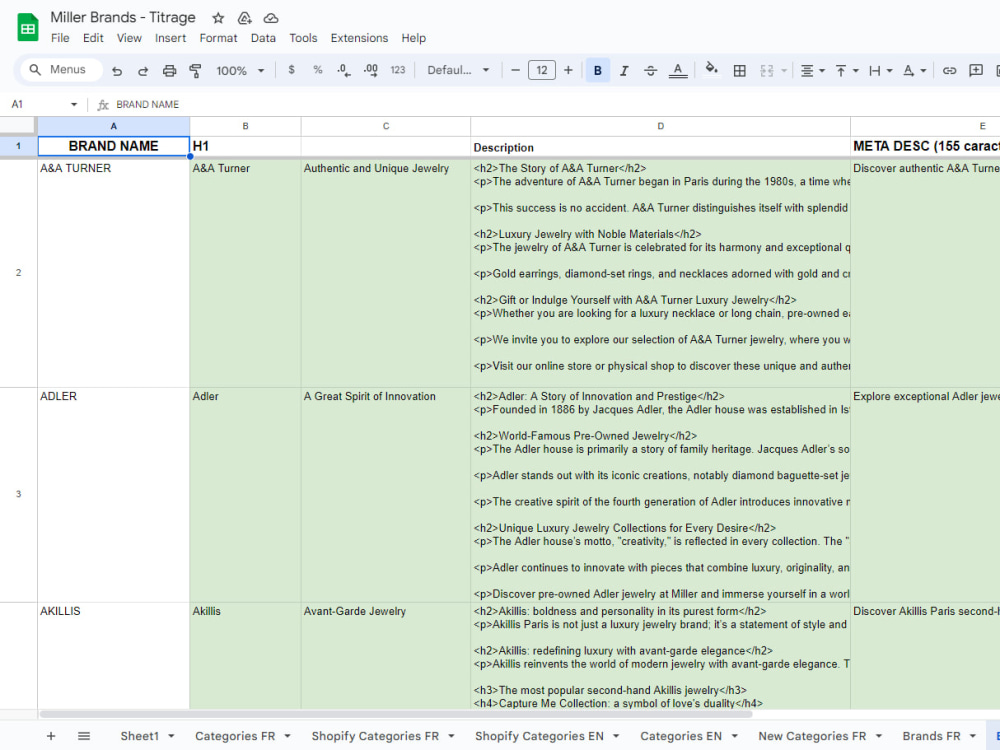Activate the paint format tool

195,70
